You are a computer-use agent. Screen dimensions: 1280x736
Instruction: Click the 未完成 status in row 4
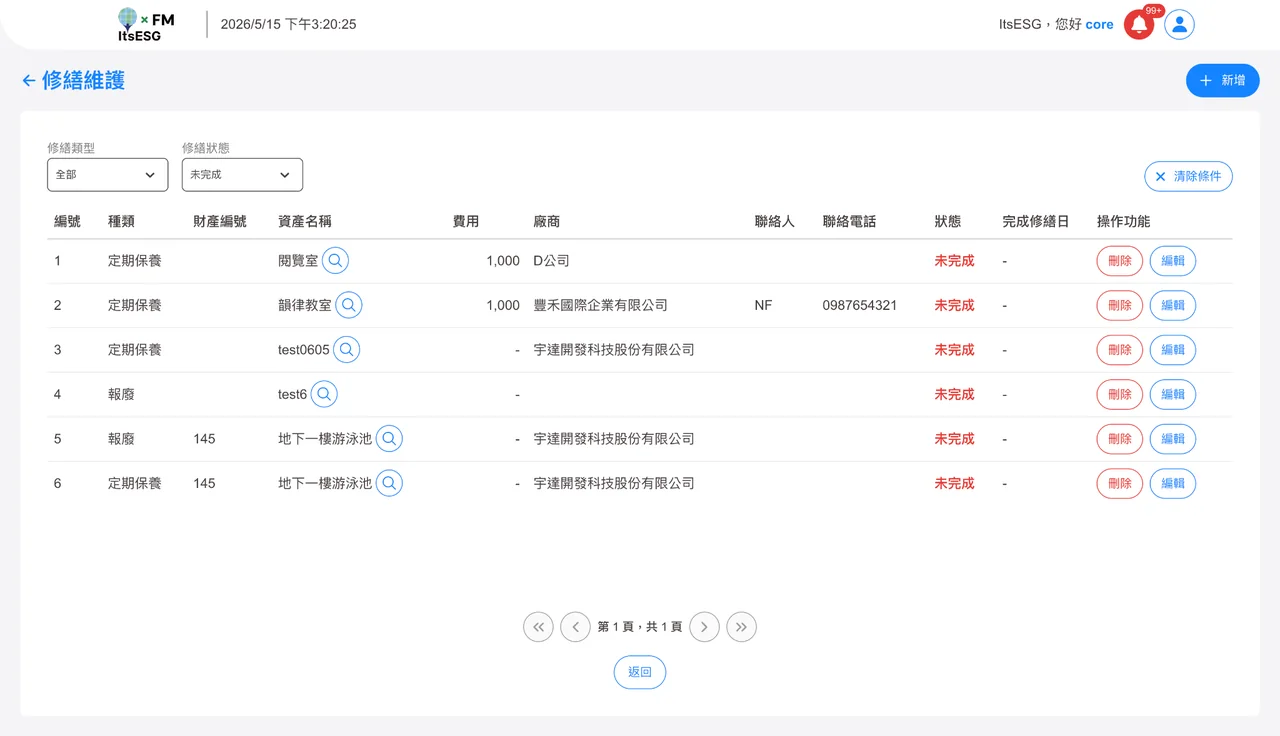click(954, 394)
